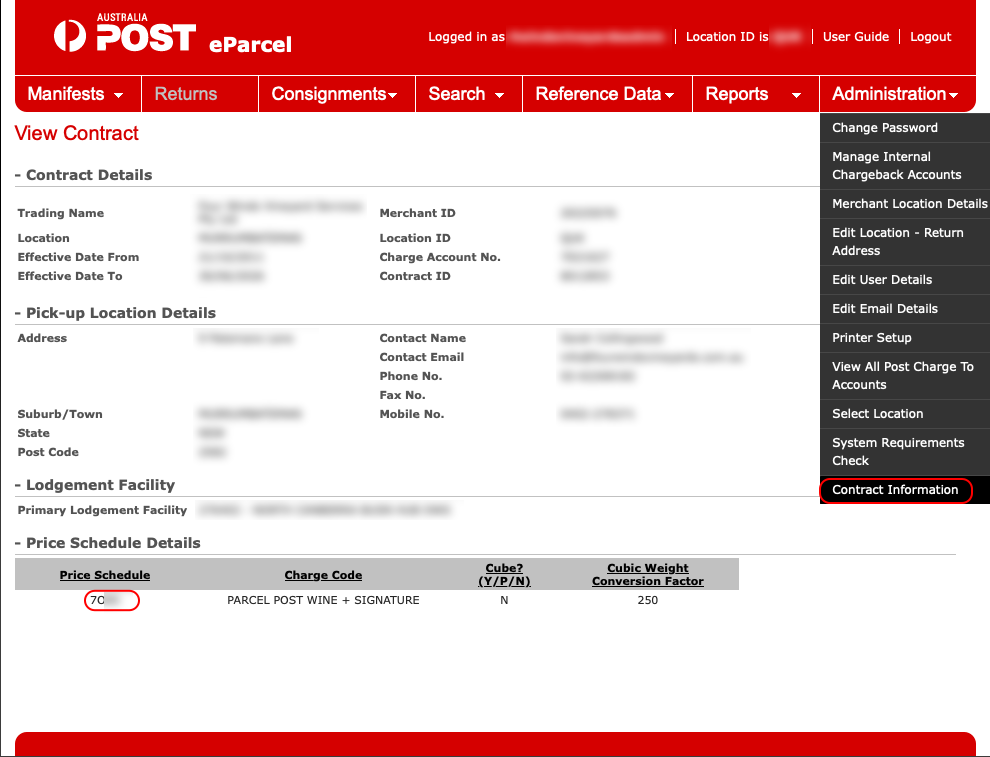This screenshot has width=990, height=757.
Task: Click the conversion factor value 250
Action: point(648,600)
